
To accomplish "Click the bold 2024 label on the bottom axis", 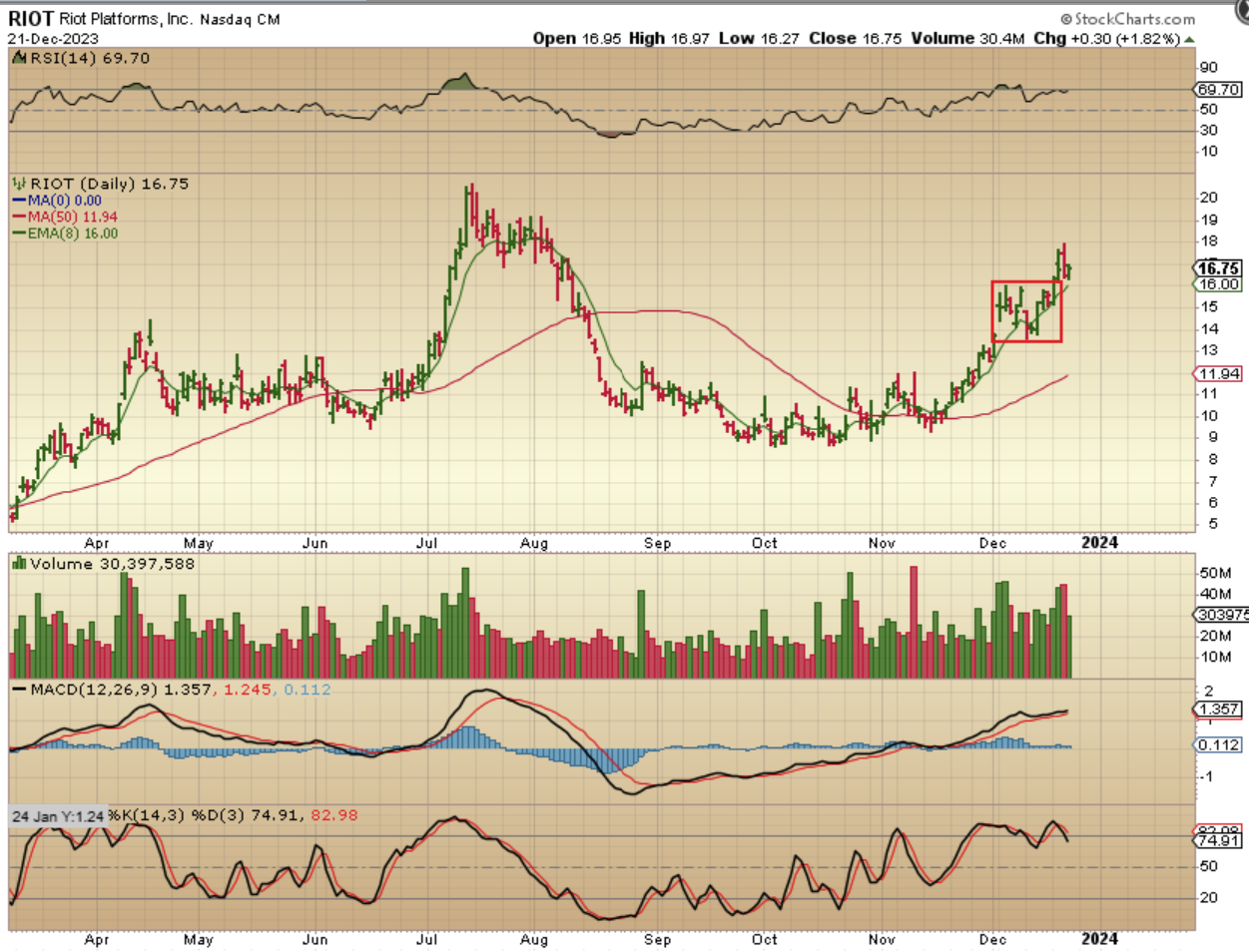I will (1100, 939).
